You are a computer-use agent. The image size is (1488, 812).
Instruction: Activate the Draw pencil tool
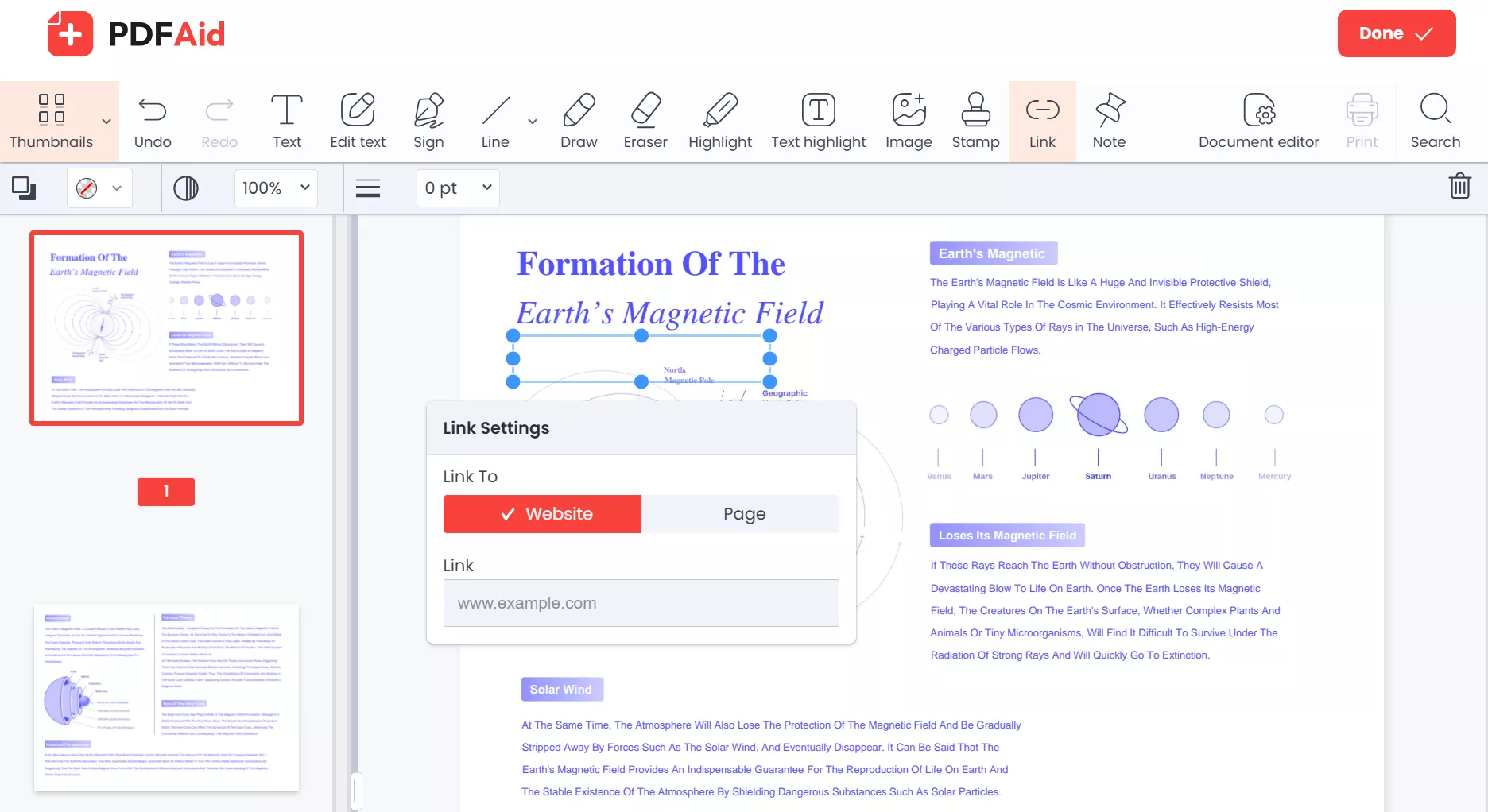click(578, 121)
